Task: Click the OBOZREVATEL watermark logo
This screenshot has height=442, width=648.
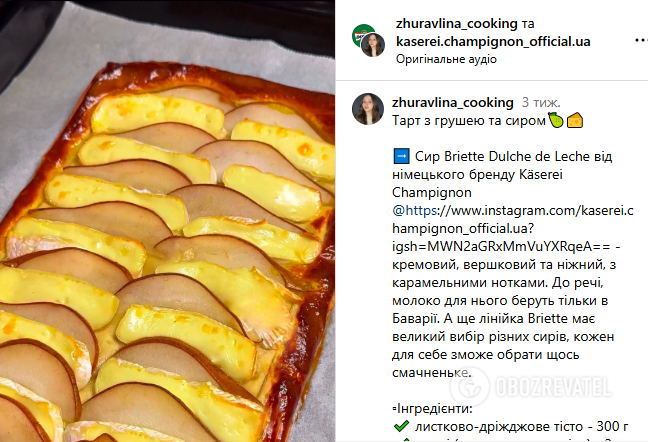Action: (531, 387)
